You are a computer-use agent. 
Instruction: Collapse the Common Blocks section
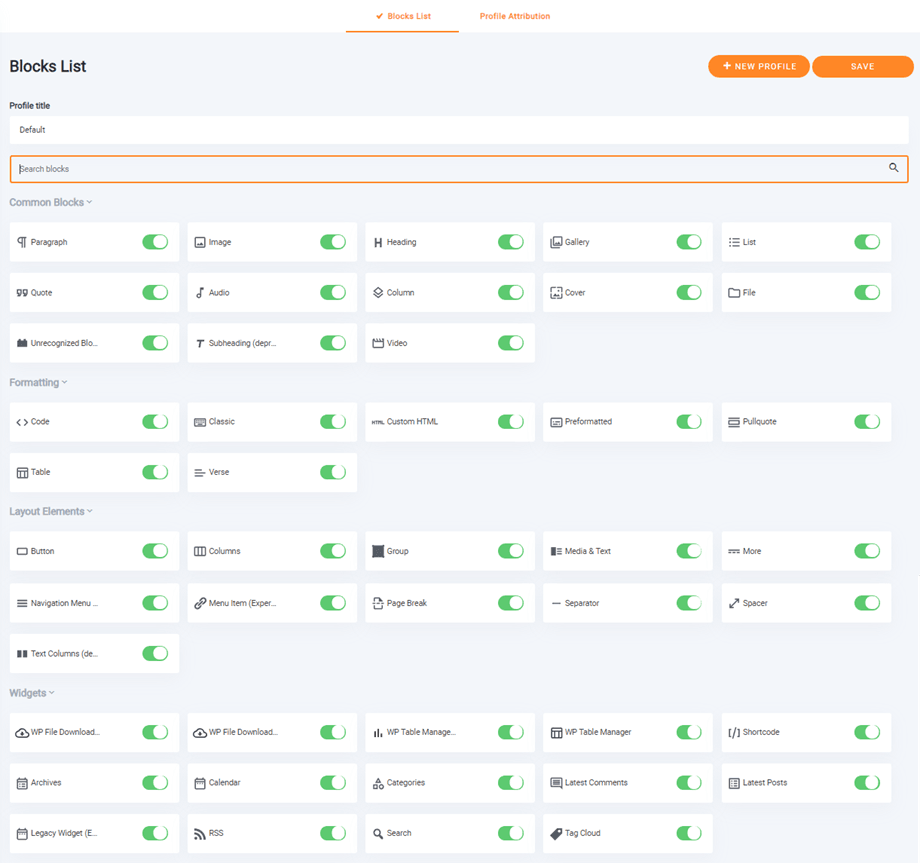pyautogui.click(x=50, y=202)
